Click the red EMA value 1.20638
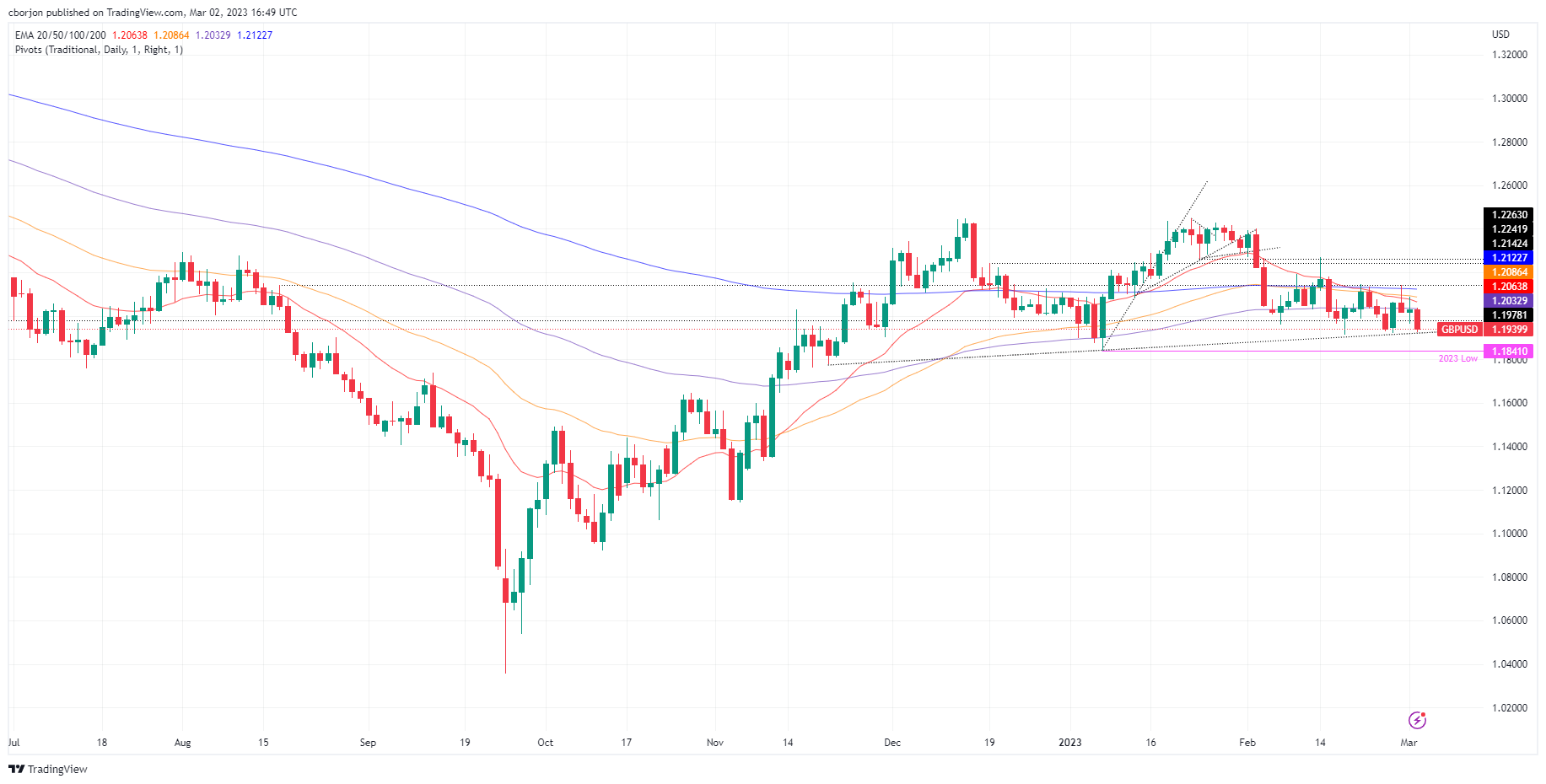Image resolution: width=1546 pixels, height=784 pixels. (130, 35)
